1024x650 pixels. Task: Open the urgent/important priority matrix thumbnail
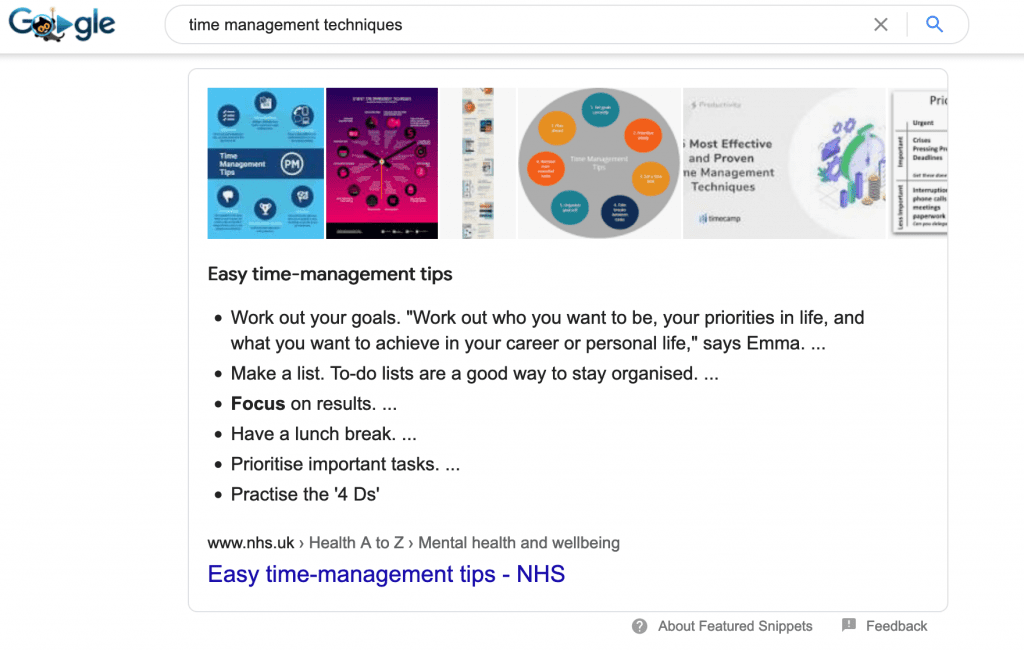tap(919, 163)
